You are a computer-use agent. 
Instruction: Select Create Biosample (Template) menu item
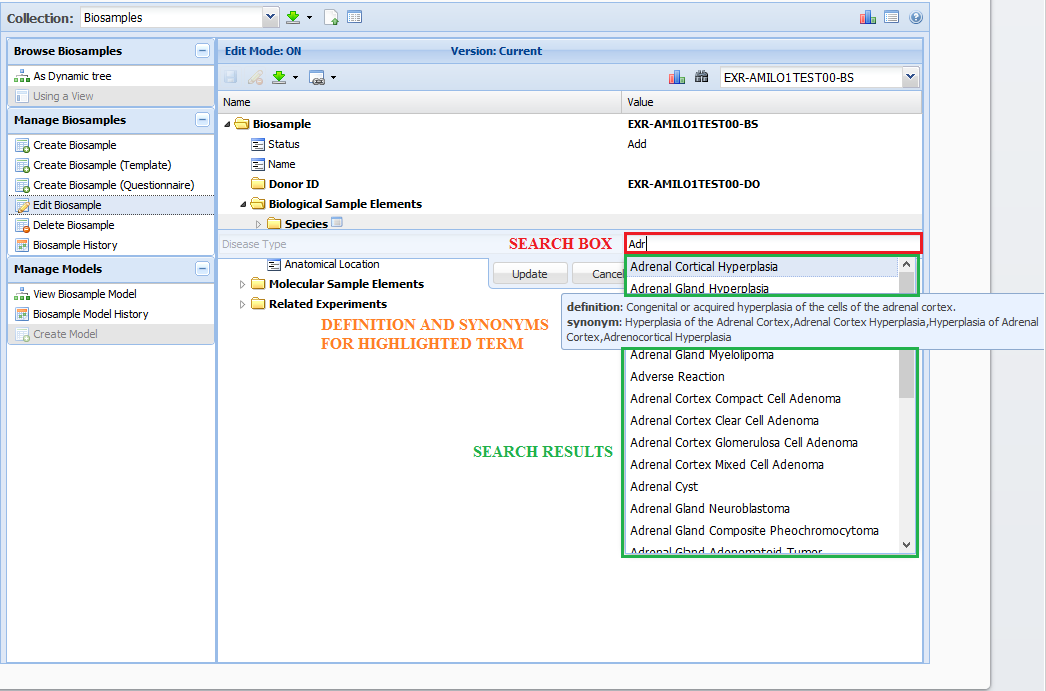101,165
